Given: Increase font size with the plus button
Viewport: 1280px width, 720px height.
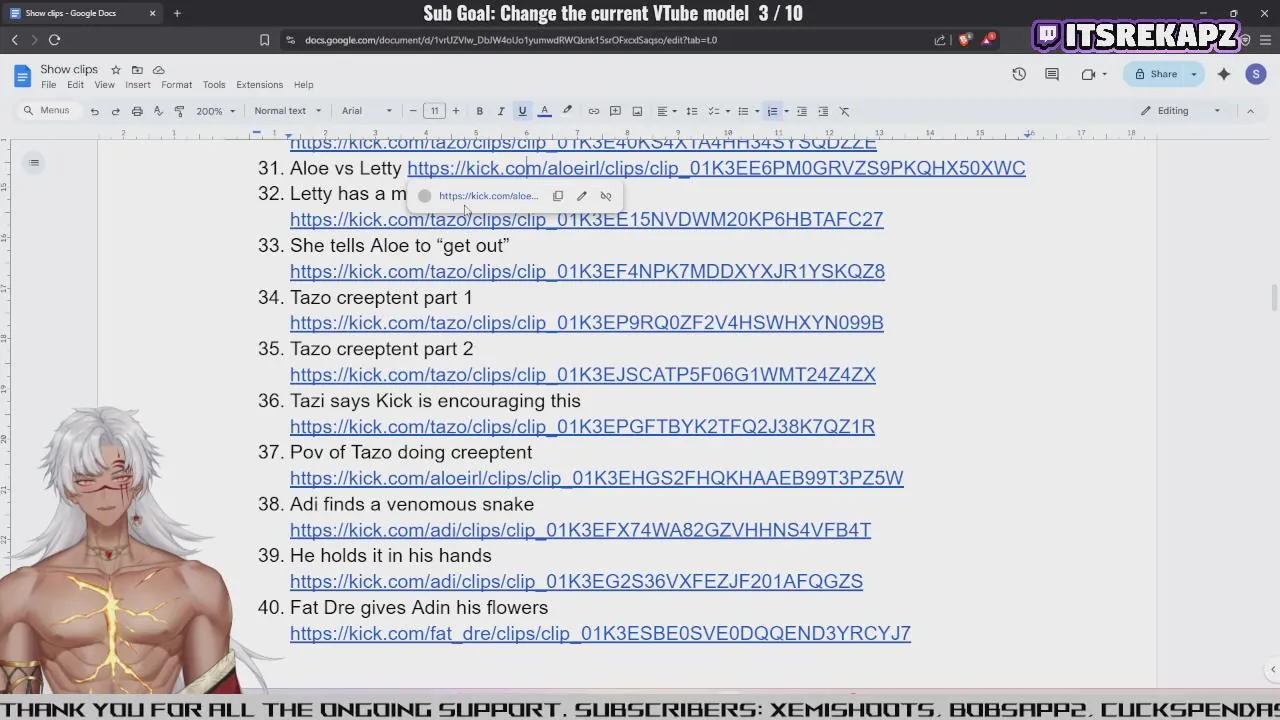Looking at the screenshot, I should pos(456,111).
